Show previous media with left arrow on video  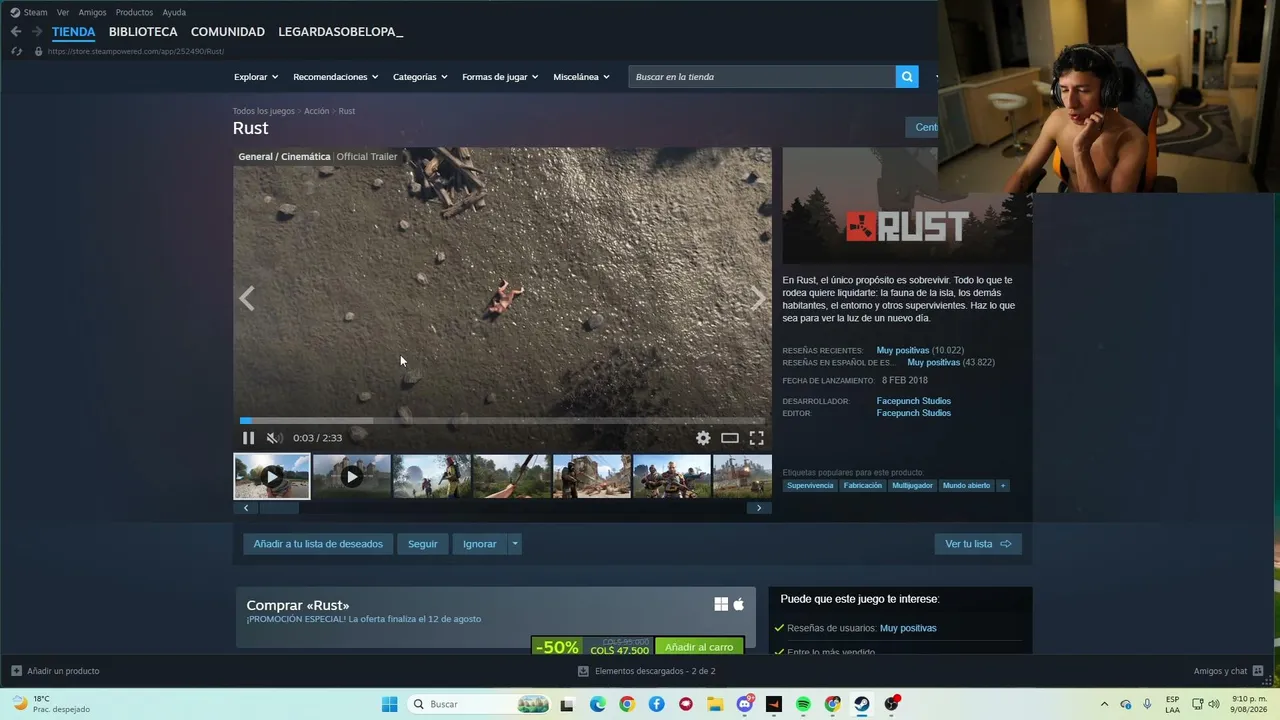click(247, 299)
